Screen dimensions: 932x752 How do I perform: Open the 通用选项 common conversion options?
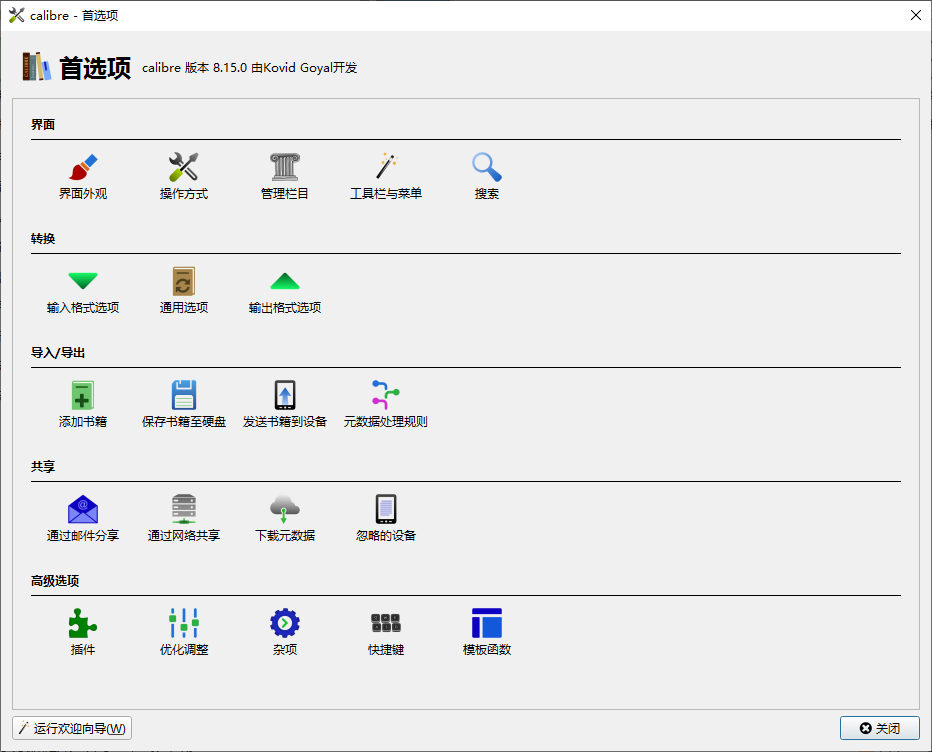(x=184, y=290)
